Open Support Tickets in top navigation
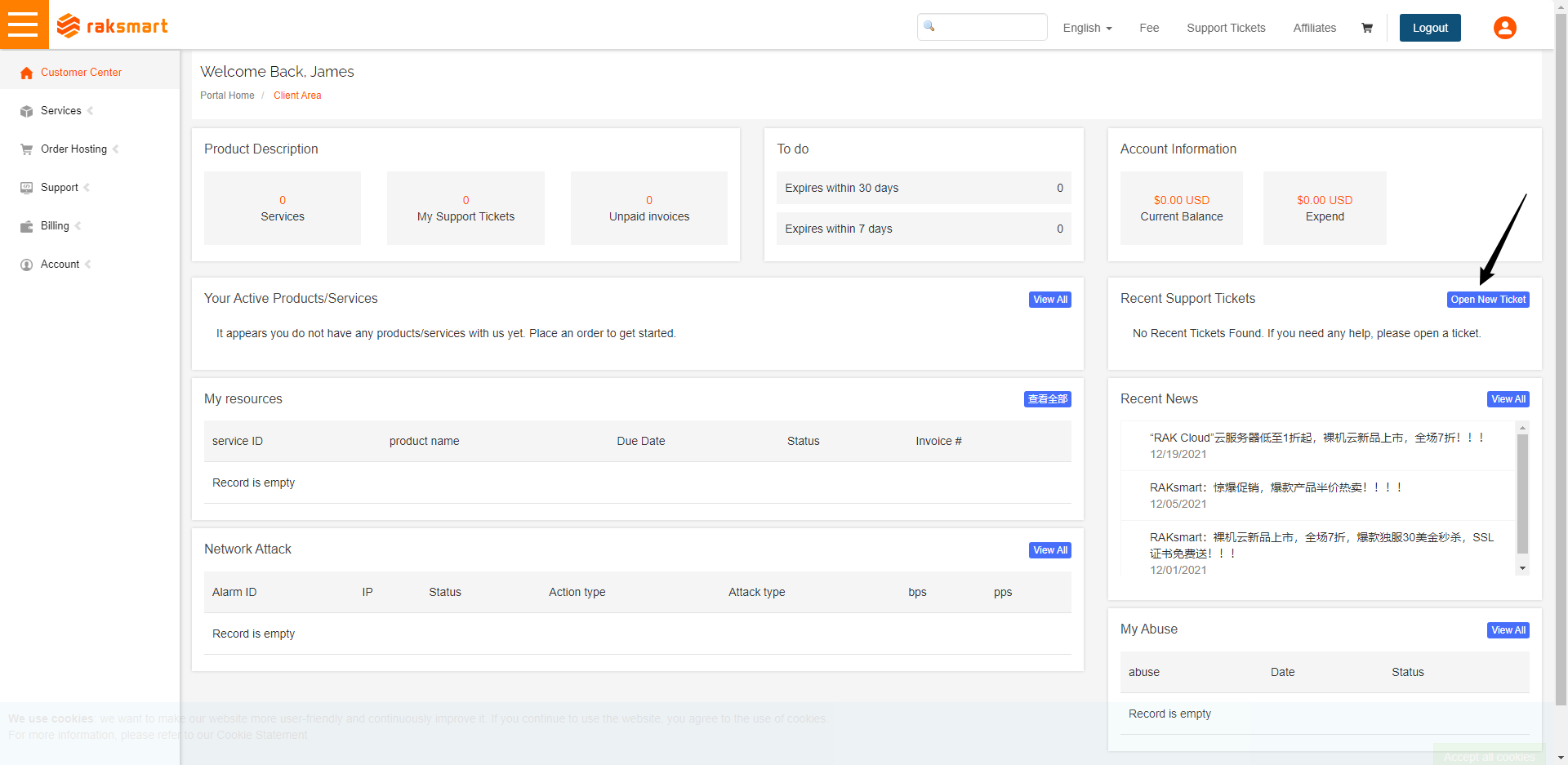Image resolution: width=1568 pixels, height=765 pixels. pyautogui.click(x=1226, y=28)
